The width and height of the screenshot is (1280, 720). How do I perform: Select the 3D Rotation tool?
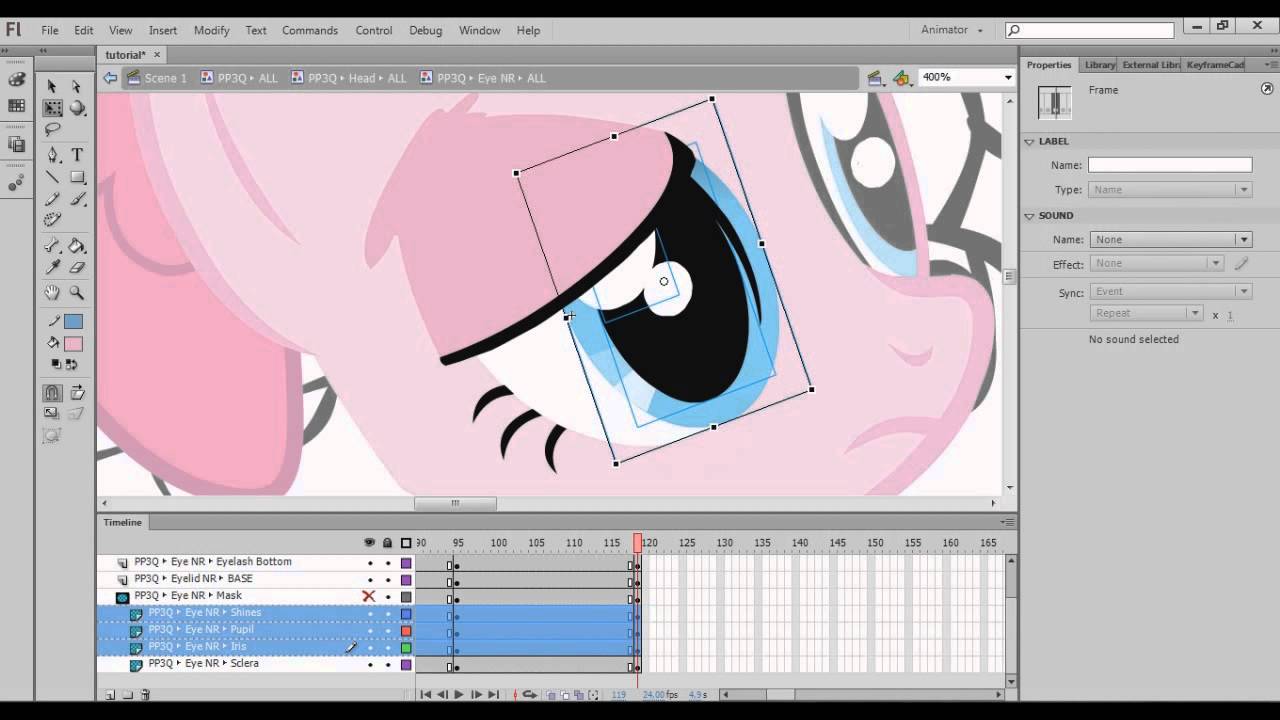[77, 108]
